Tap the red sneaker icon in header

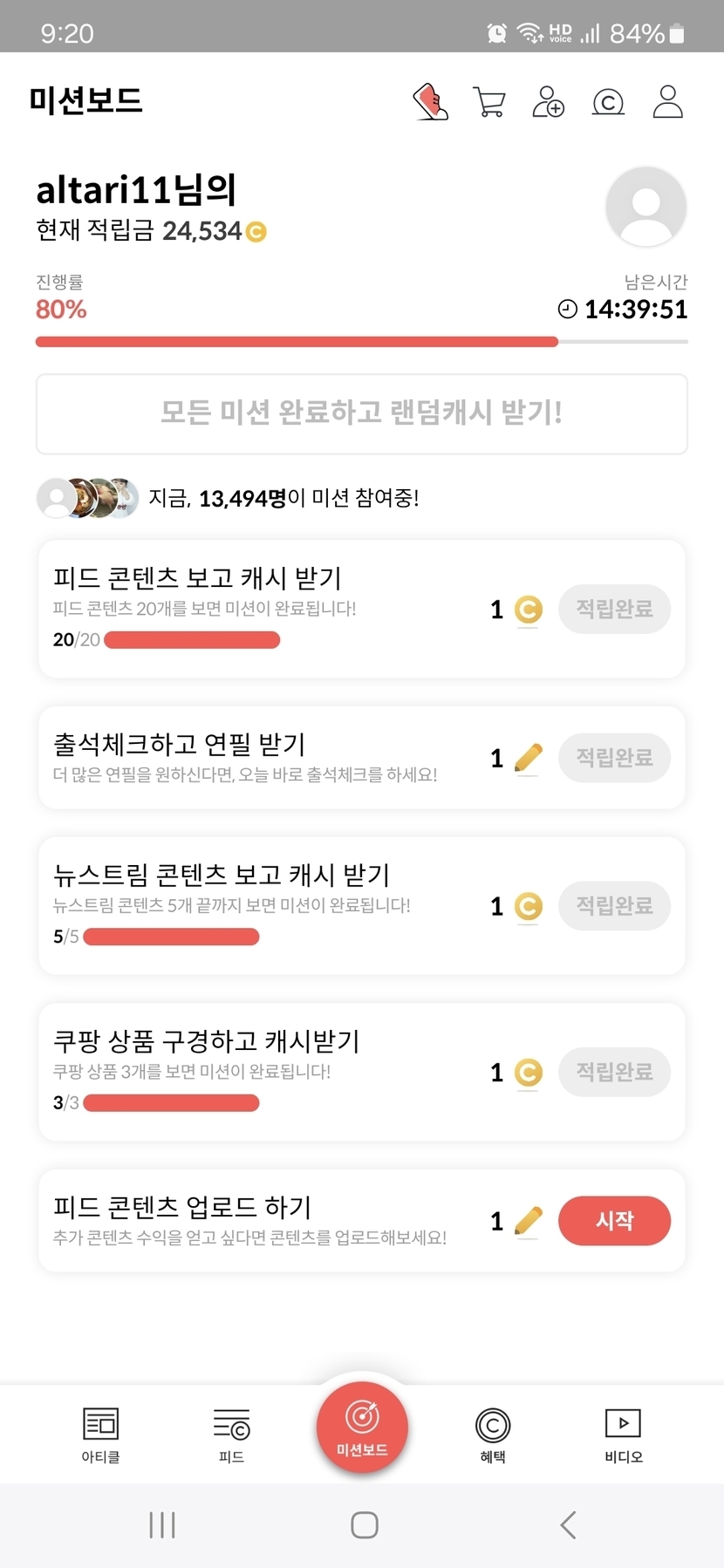pos(431,102)
